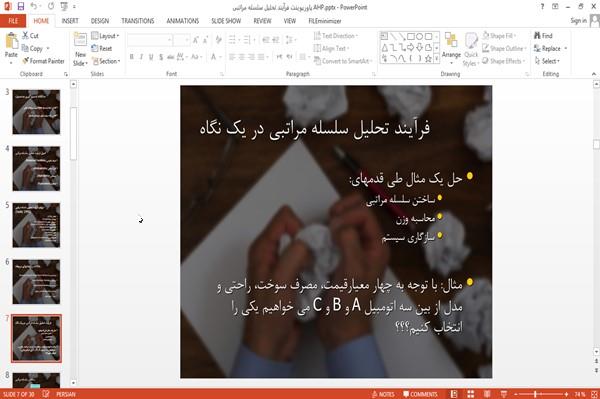Select slide 3 thumbnail
Viewport: 600px width, 399px height.
(x=36, y=112)
